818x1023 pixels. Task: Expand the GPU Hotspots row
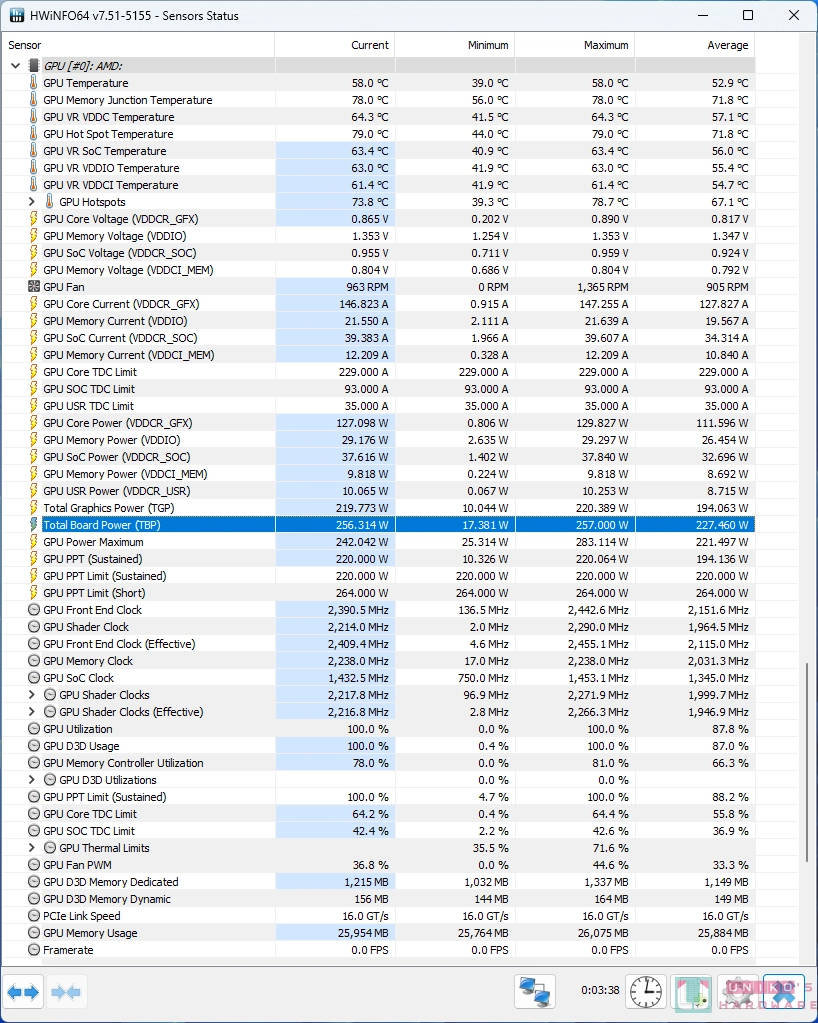(x=31, y=202)
